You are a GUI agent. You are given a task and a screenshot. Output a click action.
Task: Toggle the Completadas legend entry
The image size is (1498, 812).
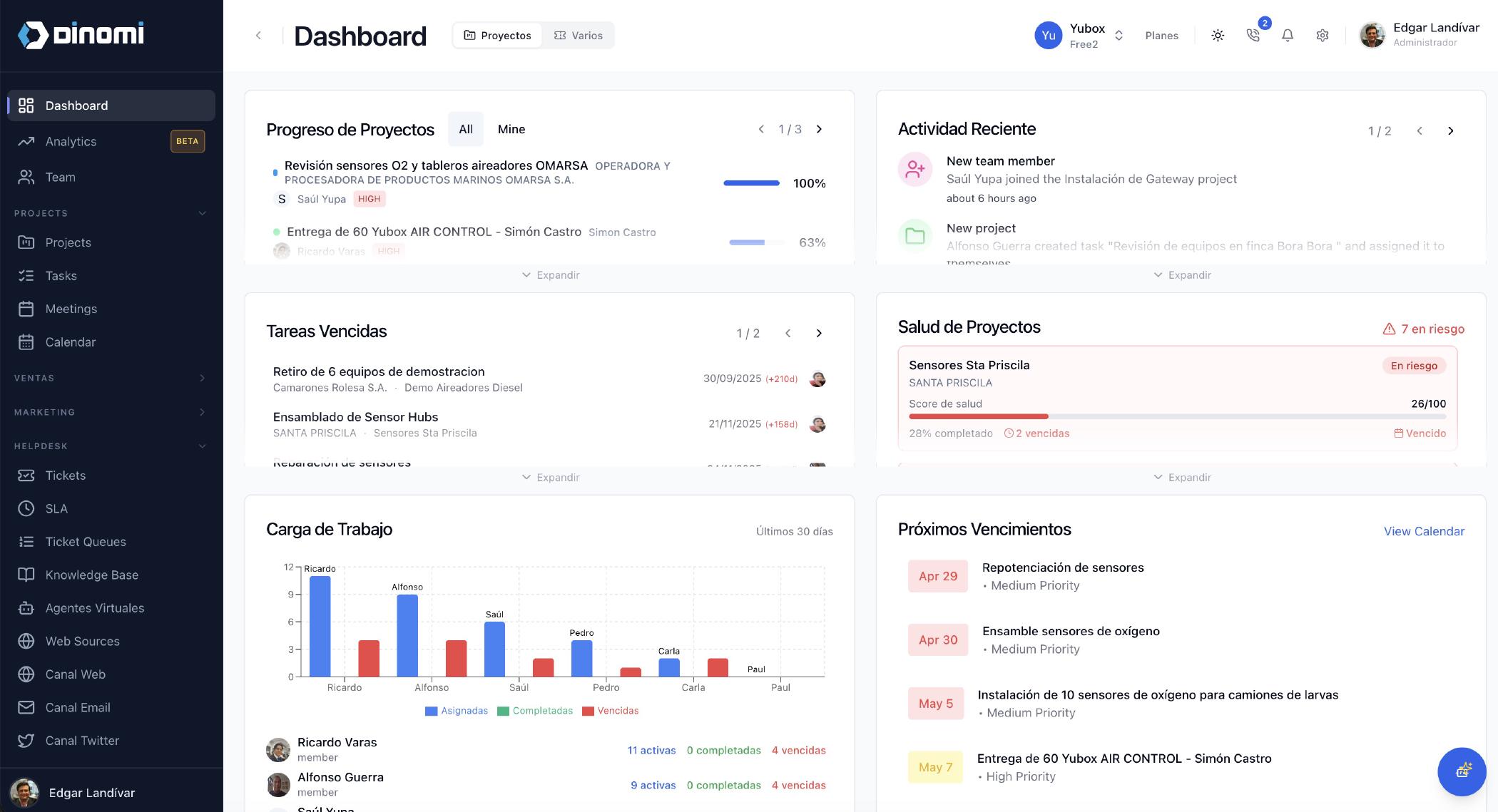coord(535,711)
